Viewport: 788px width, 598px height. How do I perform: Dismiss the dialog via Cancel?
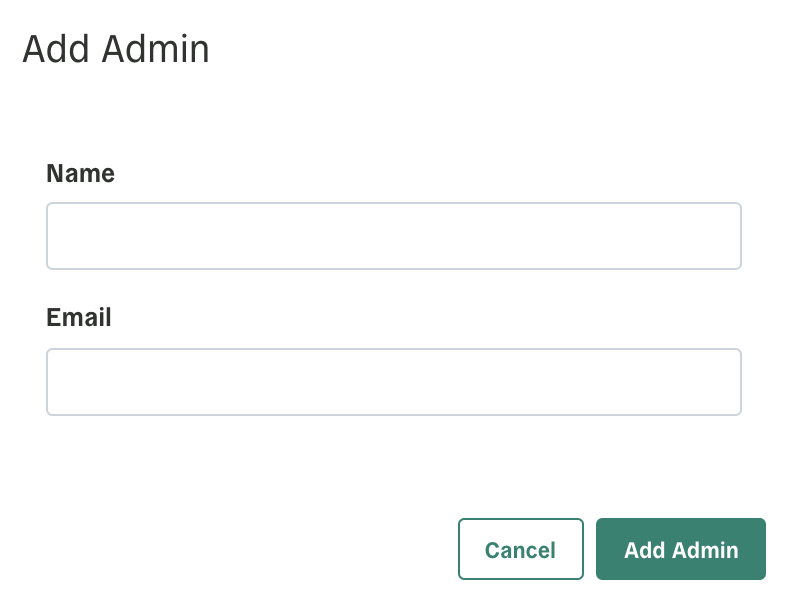(x=521, y=549)
